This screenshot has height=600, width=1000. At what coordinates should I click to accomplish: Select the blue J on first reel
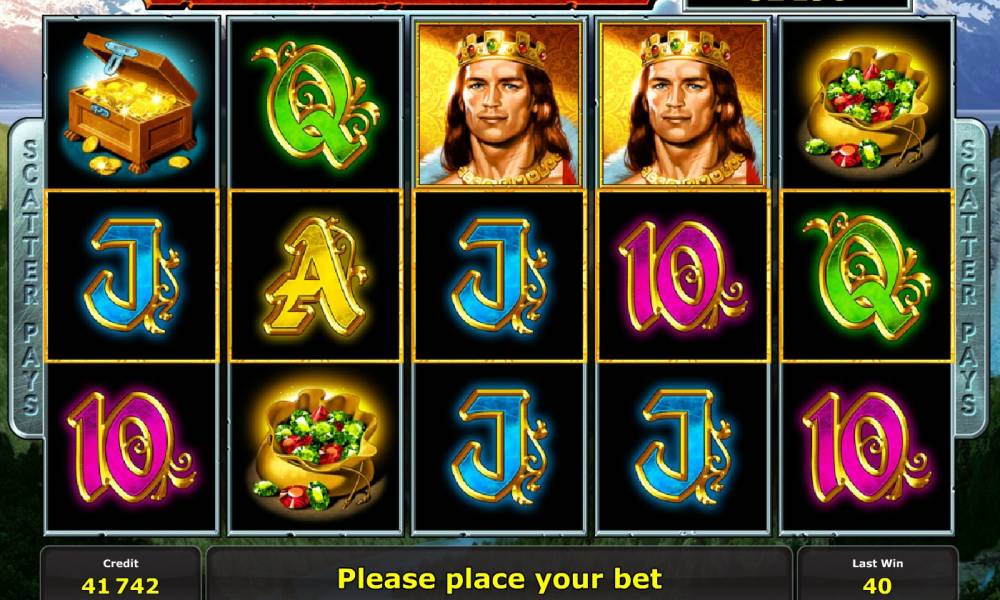coord(131,275)
